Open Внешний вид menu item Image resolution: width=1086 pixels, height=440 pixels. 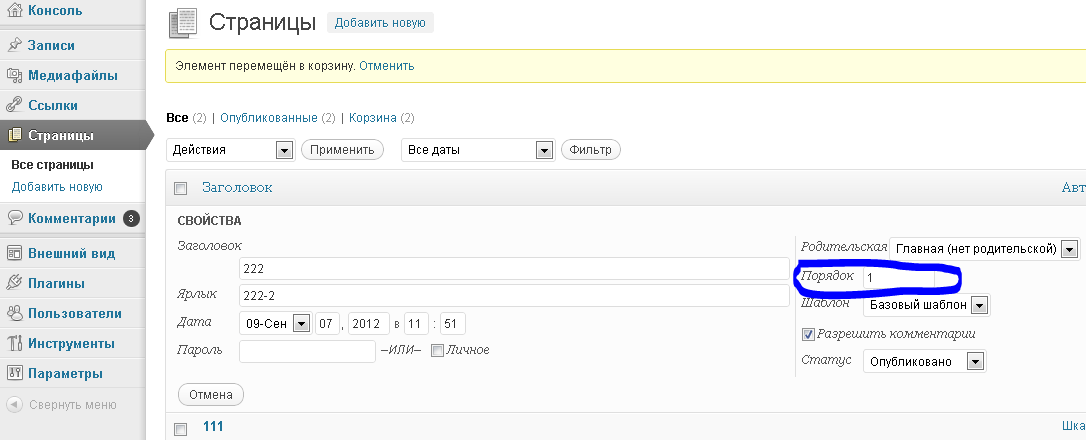[71, 253]
